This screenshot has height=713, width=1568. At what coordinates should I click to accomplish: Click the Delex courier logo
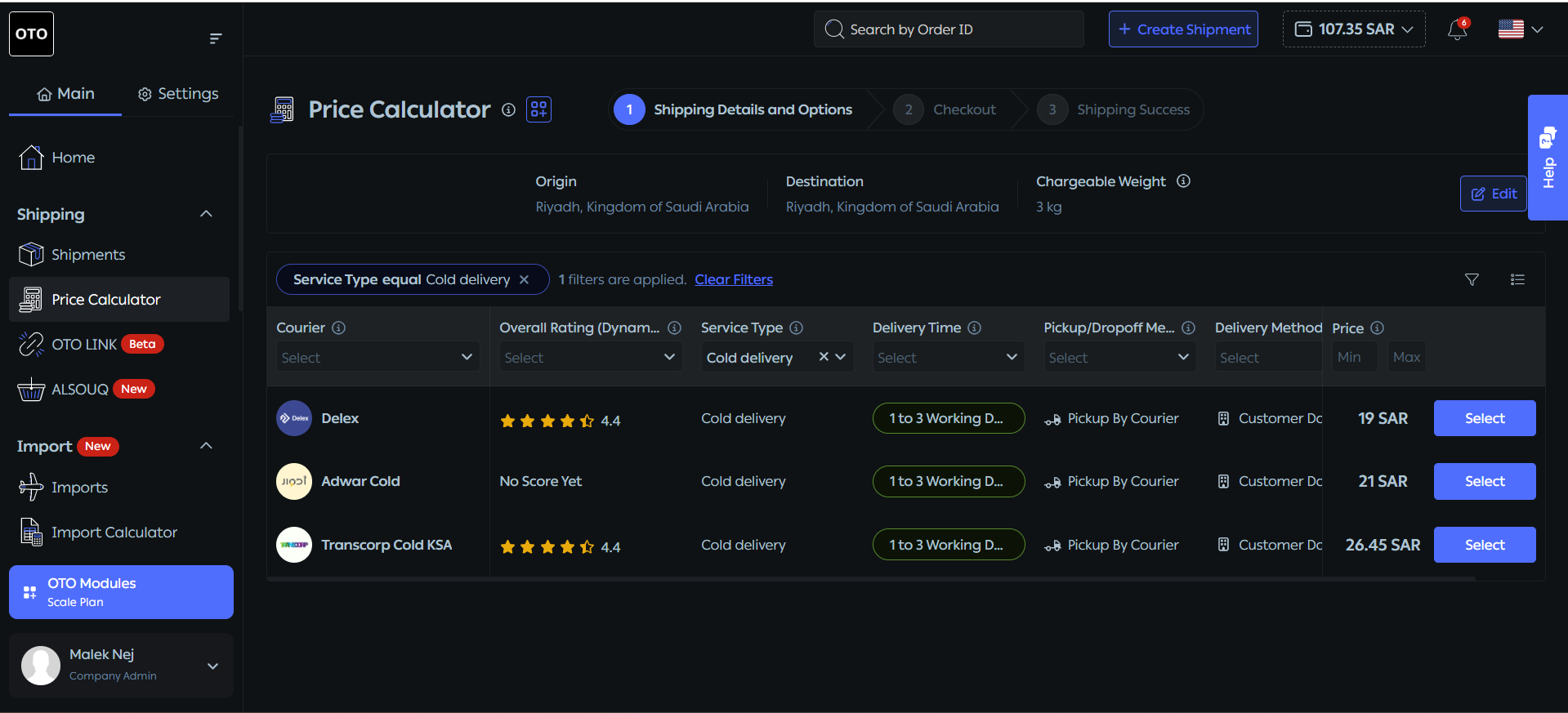294,418
